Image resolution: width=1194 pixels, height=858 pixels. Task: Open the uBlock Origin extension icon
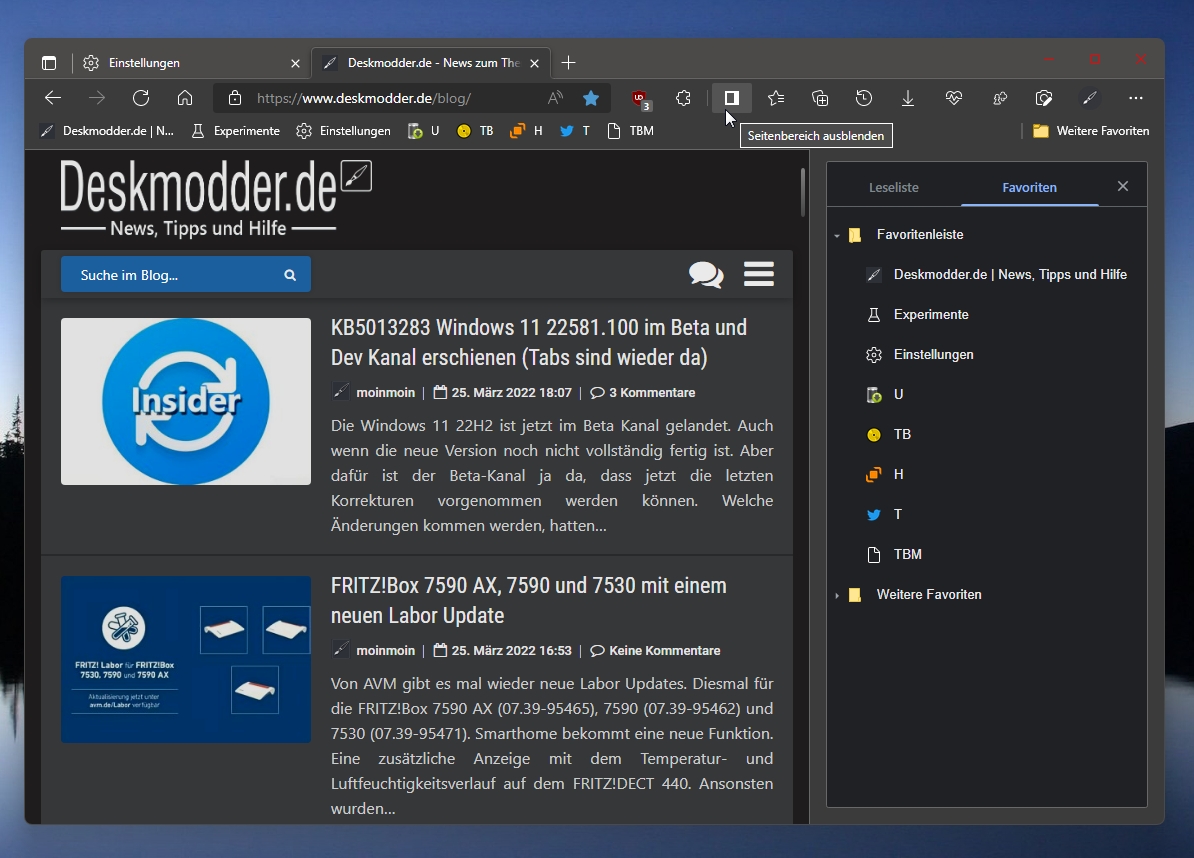coord(640,99)
